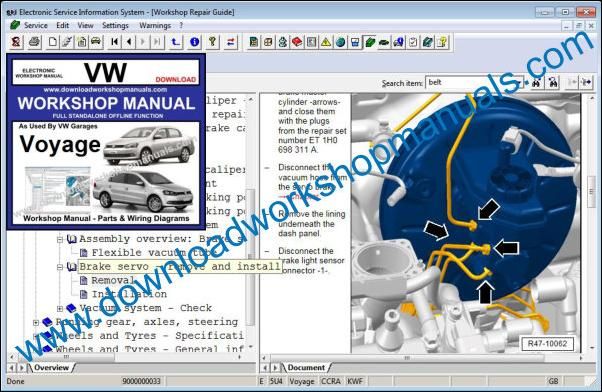Open the Edit menu
Screen dimensions: 602x392
[x=62, y=25]
